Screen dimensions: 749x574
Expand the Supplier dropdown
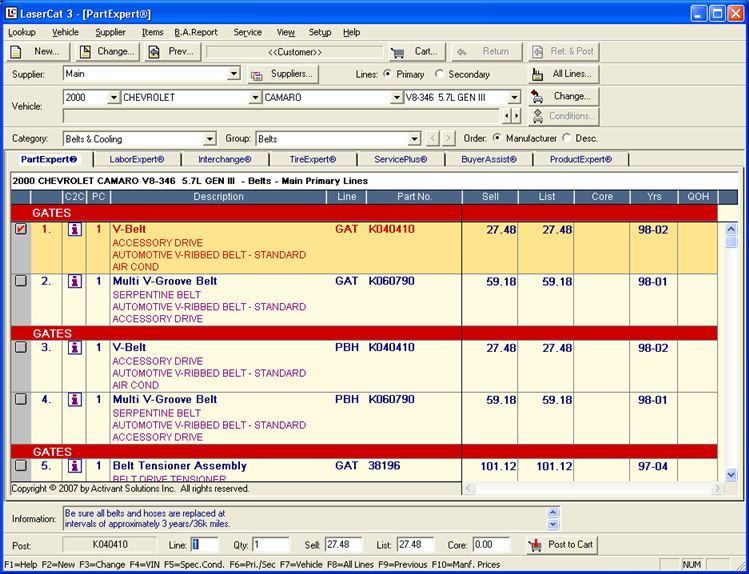[x=234, y=74]
